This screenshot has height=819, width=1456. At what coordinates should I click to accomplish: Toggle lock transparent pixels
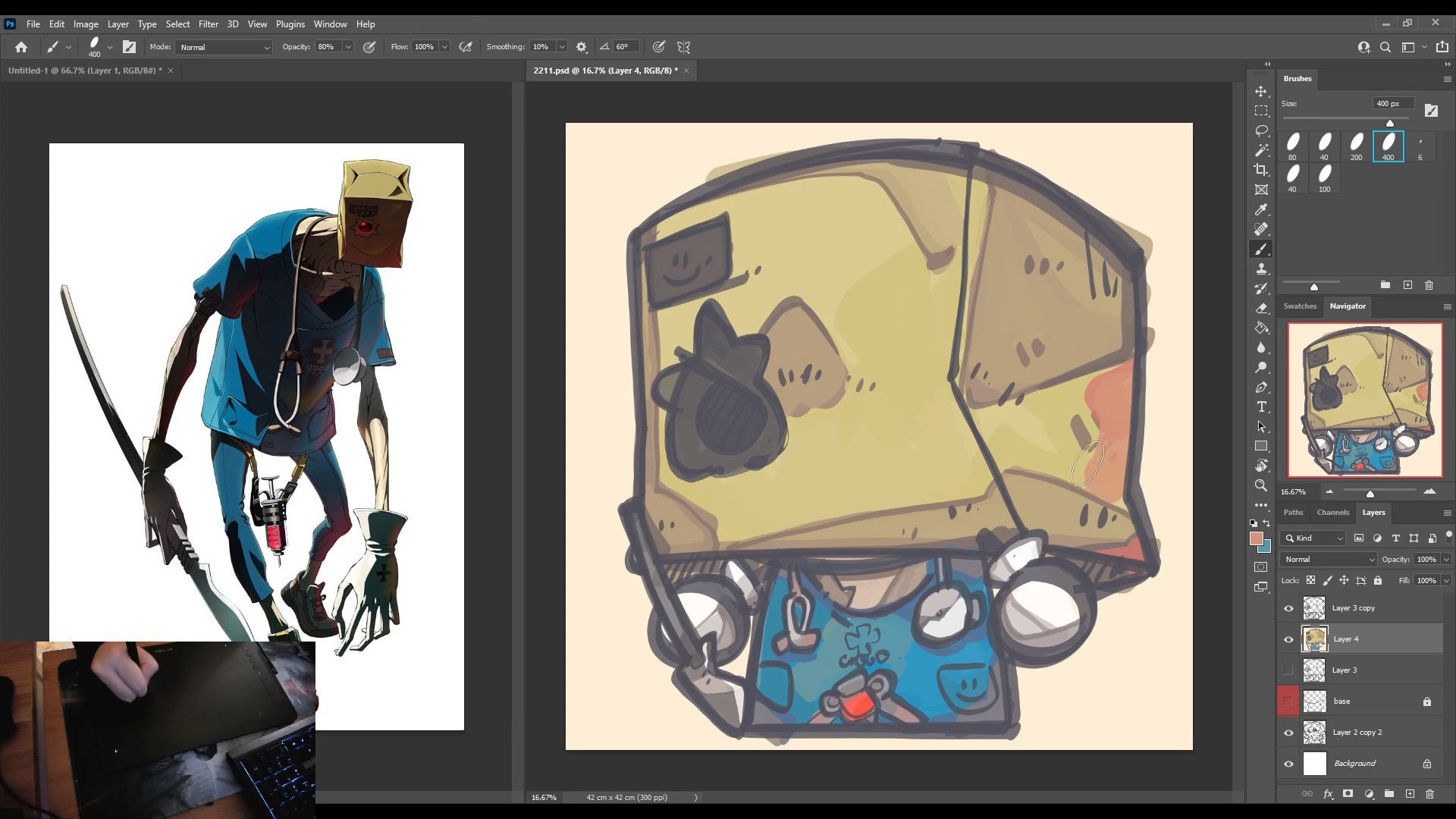[x=1310, y=580]
